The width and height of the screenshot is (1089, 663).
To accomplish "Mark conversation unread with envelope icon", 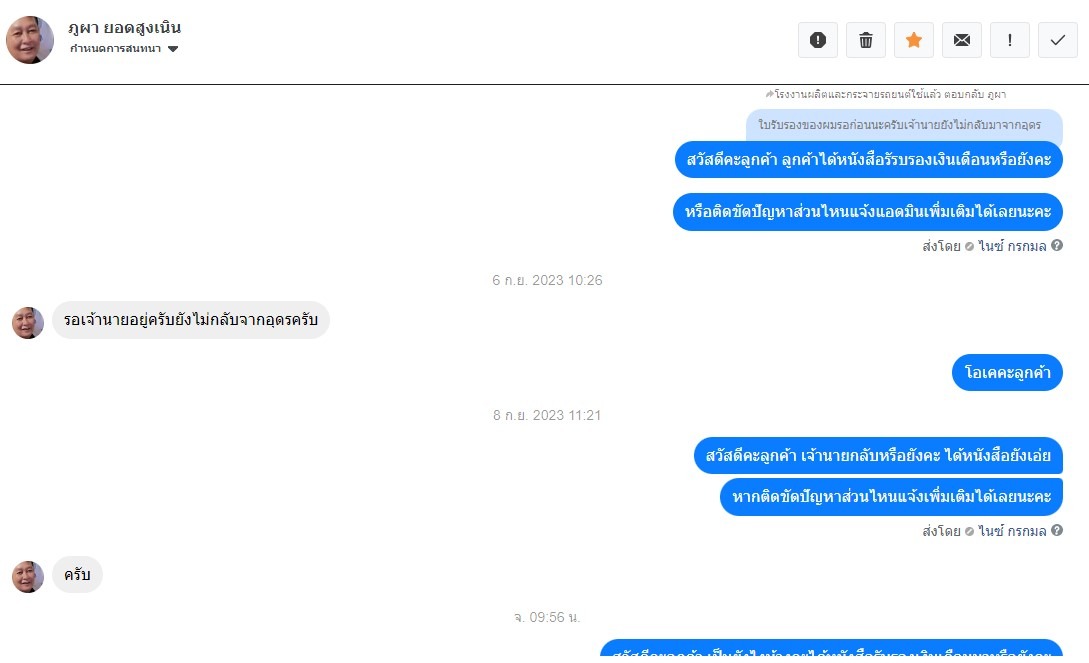I will [961, 40].
